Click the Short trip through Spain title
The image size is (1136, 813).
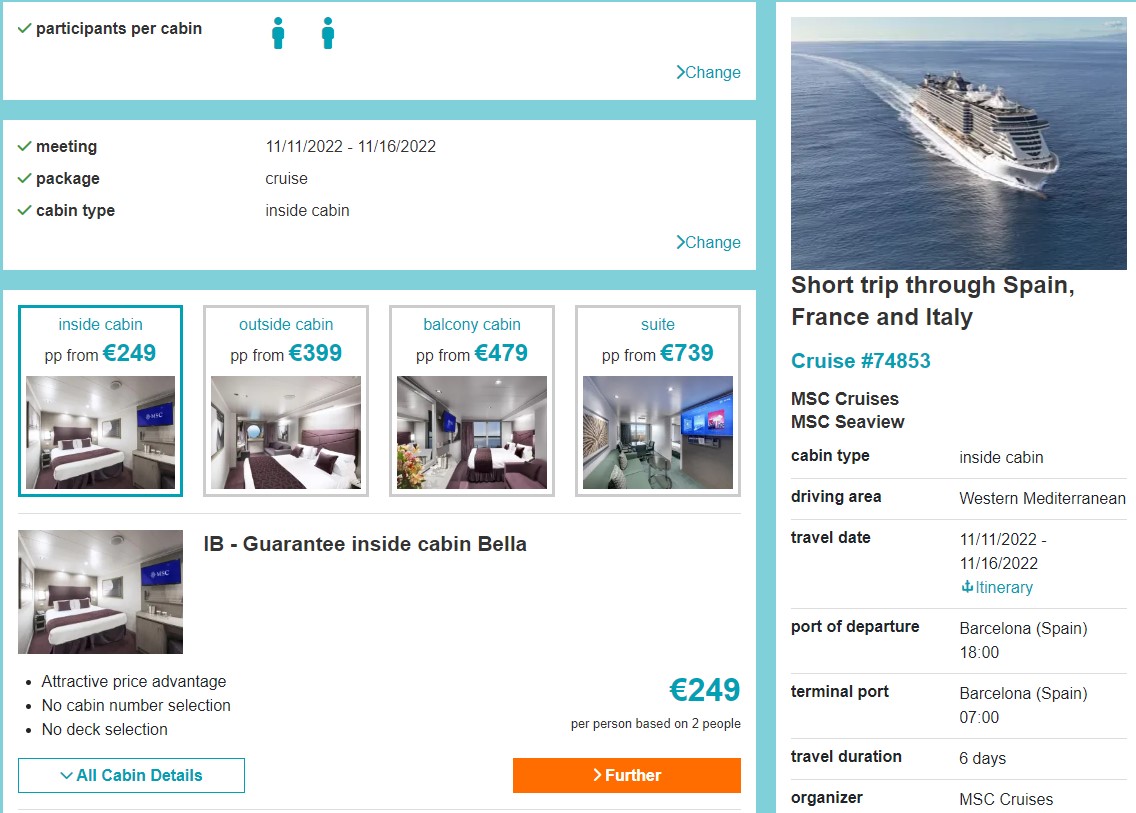932,301
